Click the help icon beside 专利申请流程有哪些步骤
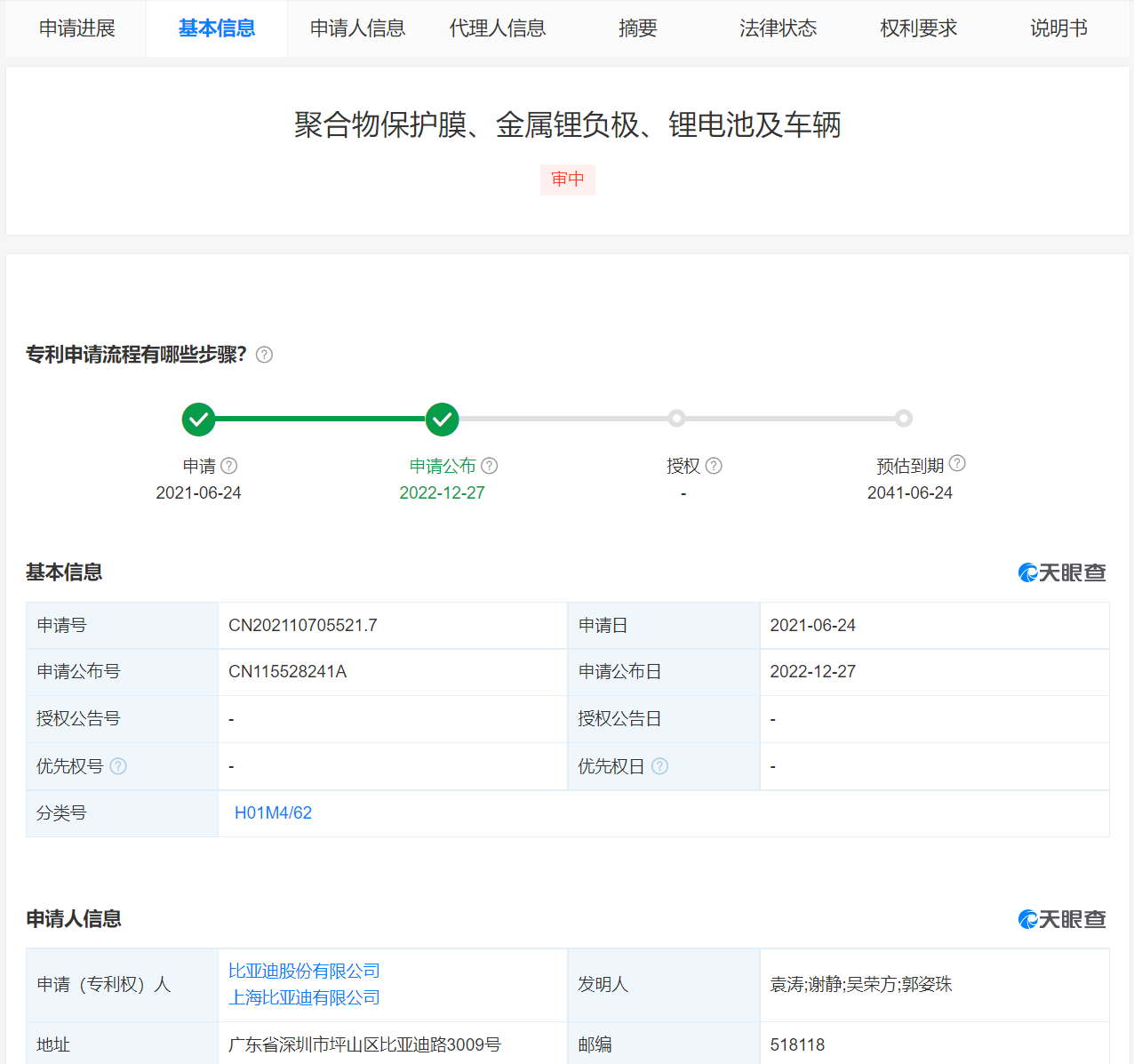The height and width of the screenshot is (1064, 1134). [264, 355]
